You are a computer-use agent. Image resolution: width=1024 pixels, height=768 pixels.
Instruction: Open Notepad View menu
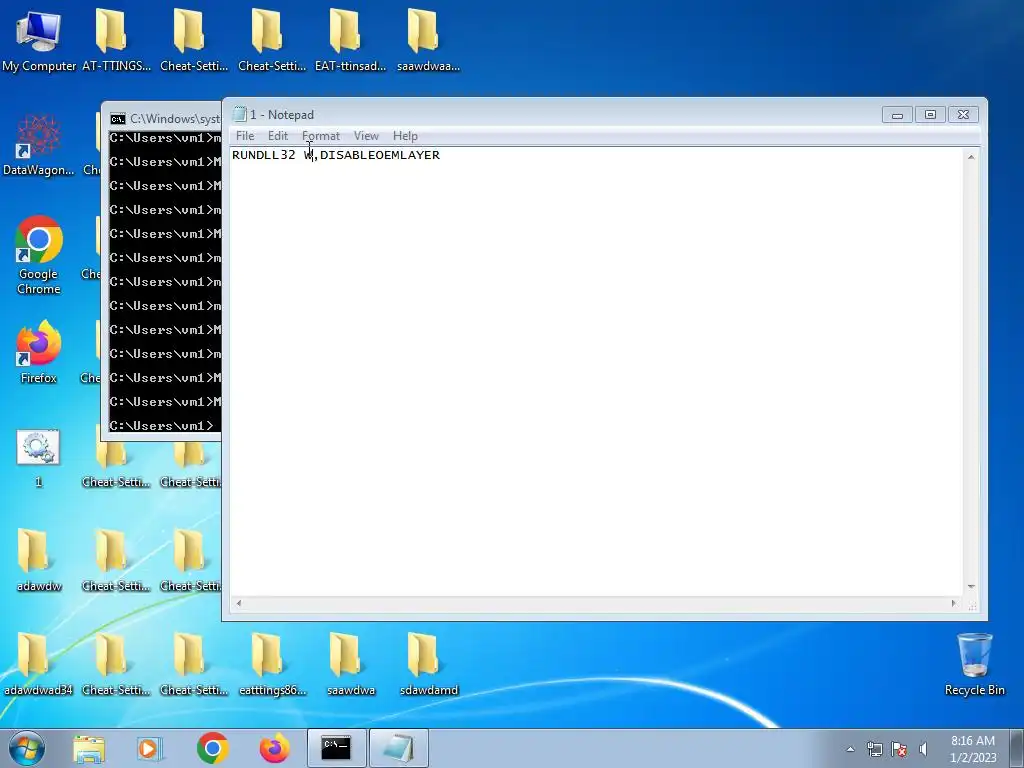pos(366,136)
